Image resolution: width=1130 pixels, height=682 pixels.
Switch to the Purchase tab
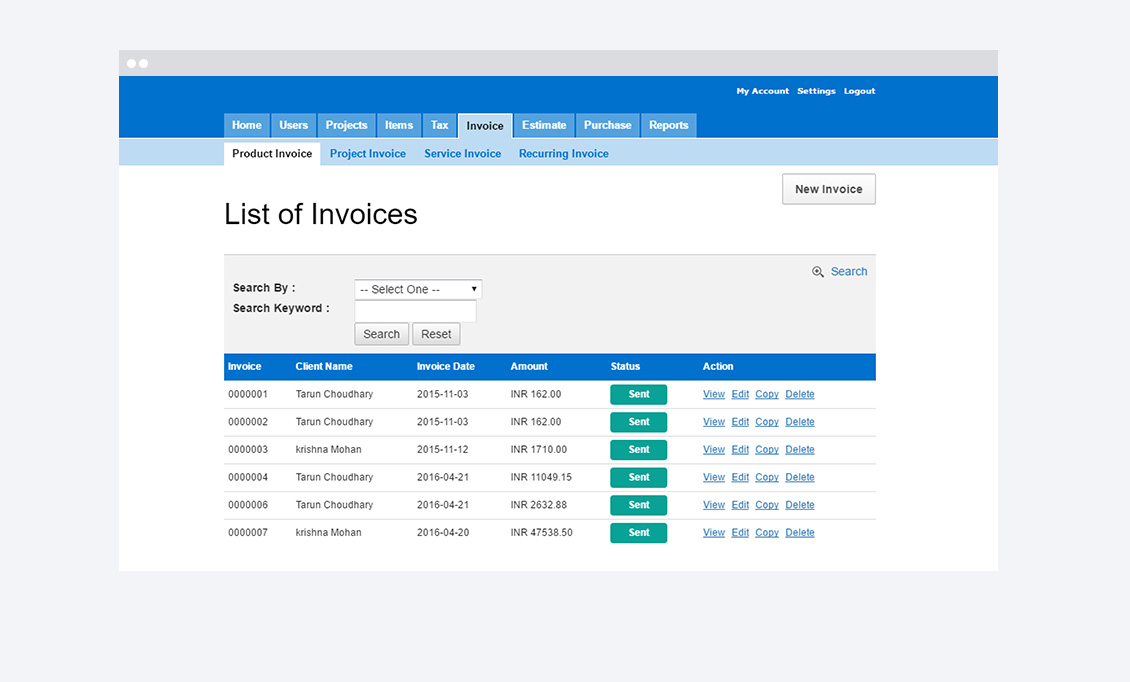pyautogui.click(x=607, y=125)
